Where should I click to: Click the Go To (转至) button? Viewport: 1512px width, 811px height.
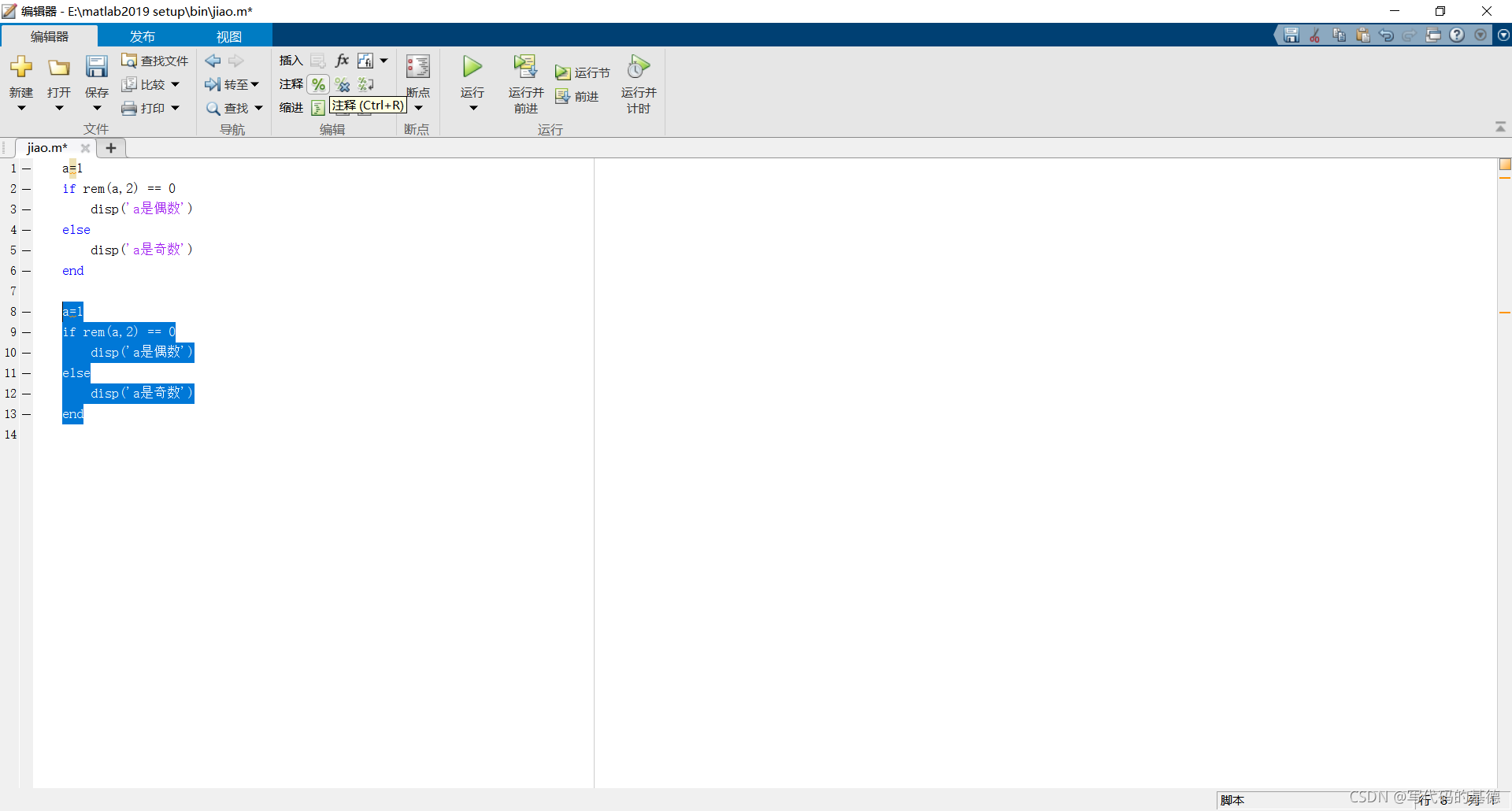coord(232,84)
